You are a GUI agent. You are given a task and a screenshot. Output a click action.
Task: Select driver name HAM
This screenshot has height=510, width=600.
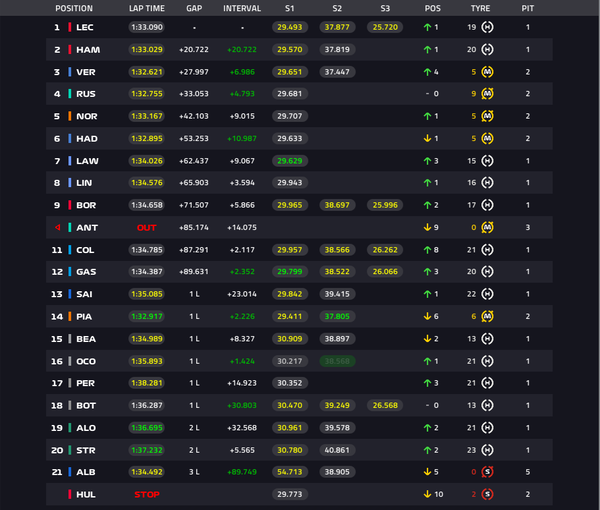tap(88, 50)
